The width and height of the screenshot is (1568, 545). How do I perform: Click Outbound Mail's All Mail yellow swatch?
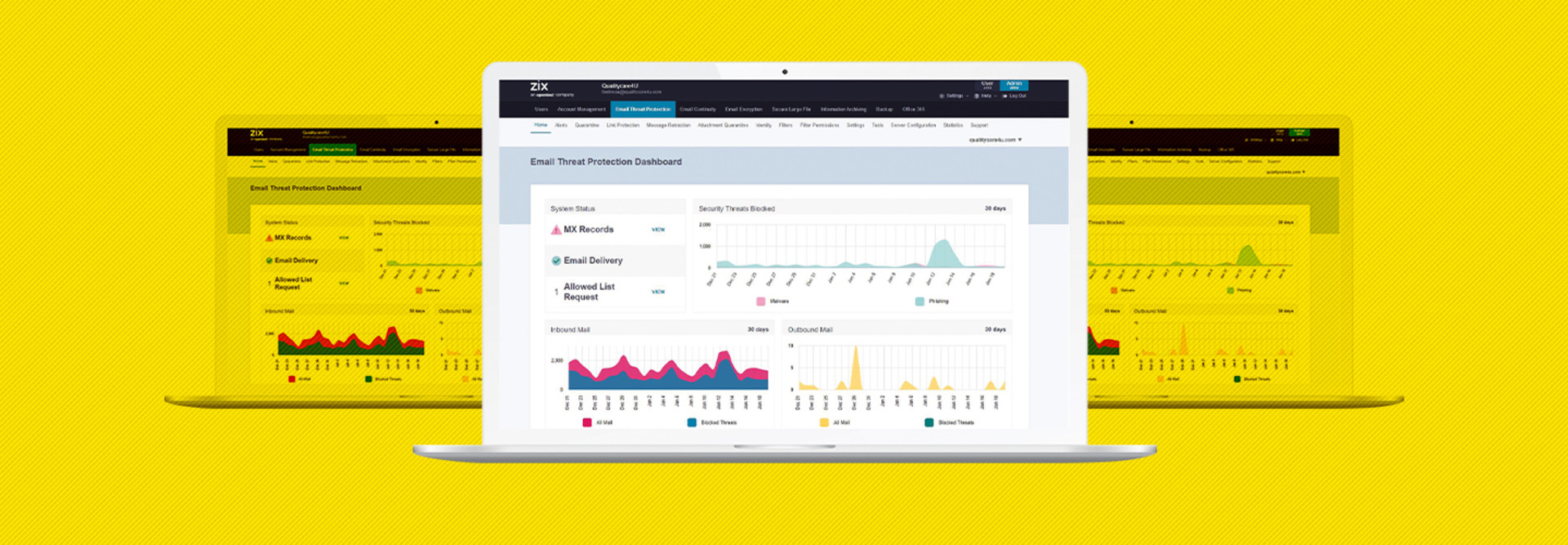click(x=824, y=422)
